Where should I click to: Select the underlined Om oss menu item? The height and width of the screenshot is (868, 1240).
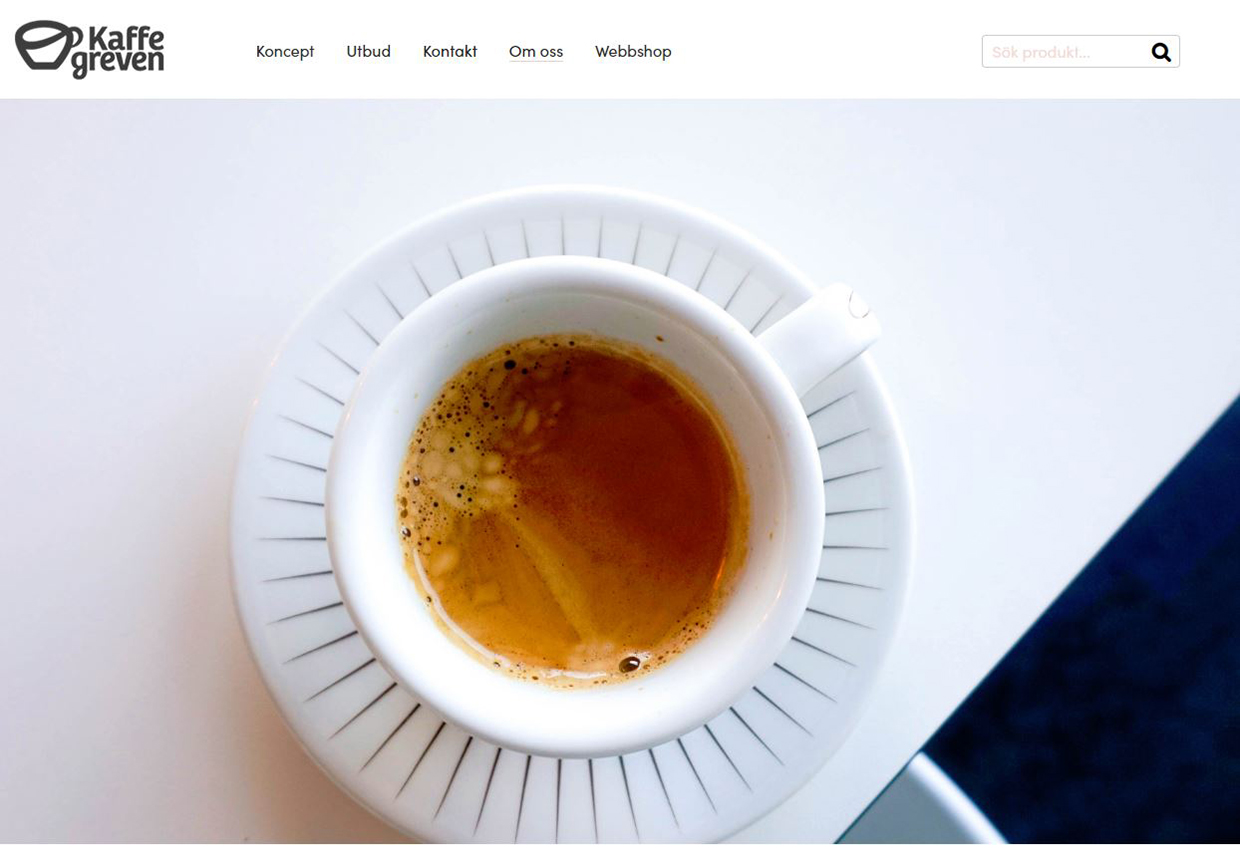tap(536, 51)
